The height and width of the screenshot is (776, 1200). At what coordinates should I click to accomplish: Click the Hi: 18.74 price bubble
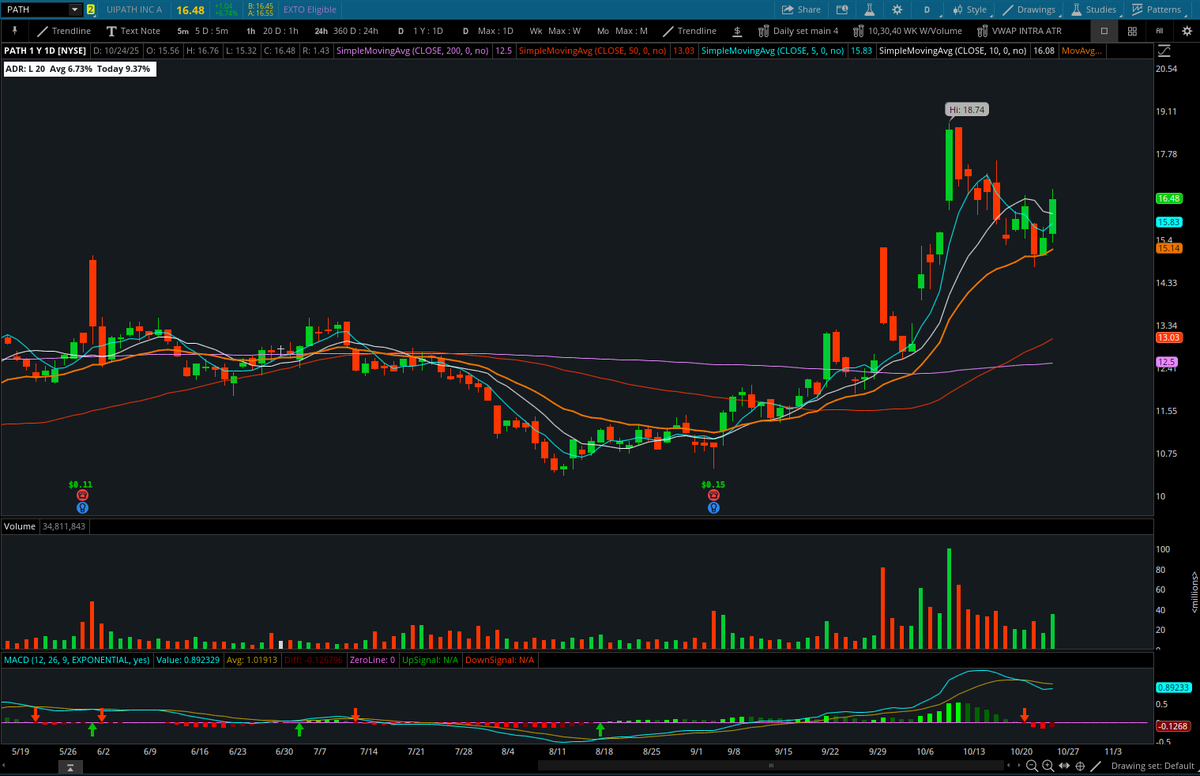click(x=968, y=109)
